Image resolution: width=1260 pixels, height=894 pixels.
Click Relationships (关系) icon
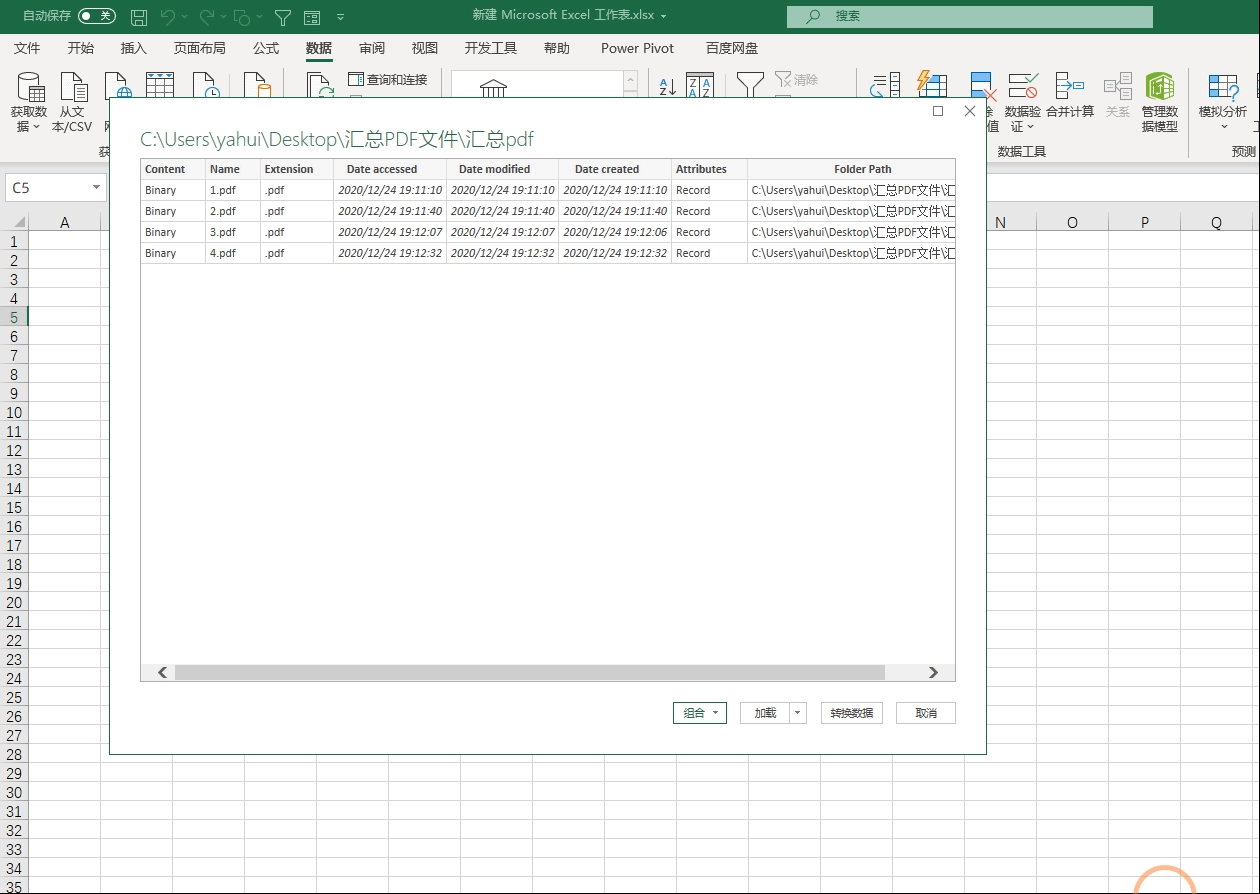[x=1118, y=96]
